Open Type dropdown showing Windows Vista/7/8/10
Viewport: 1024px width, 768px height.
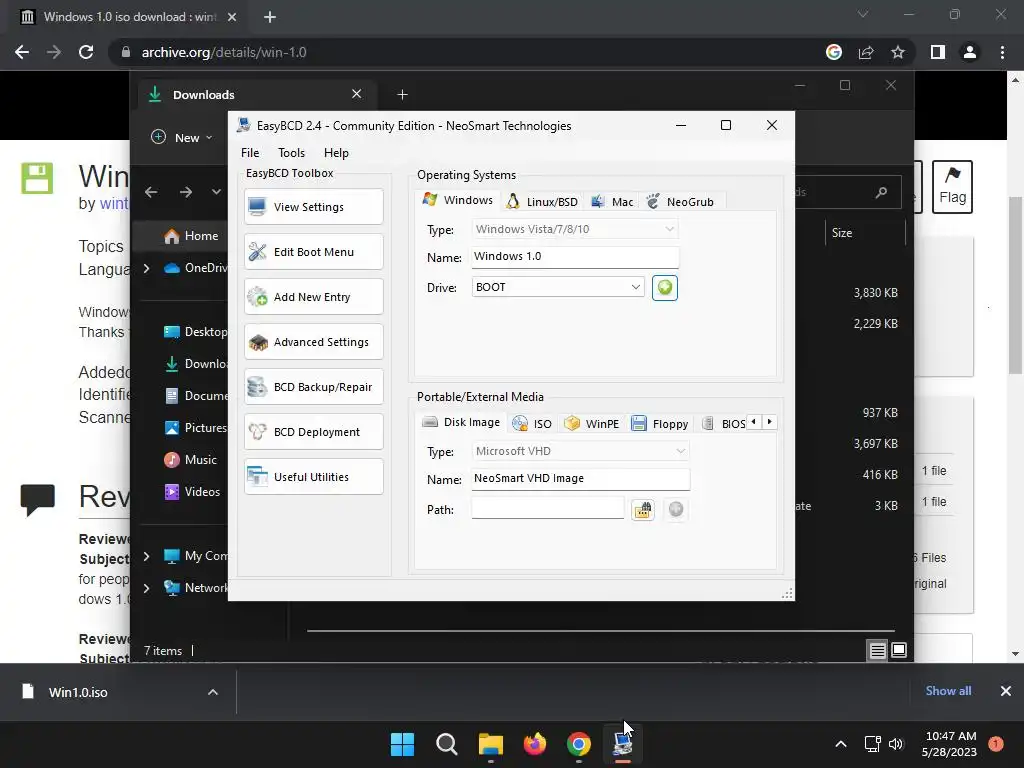(575, 229)
